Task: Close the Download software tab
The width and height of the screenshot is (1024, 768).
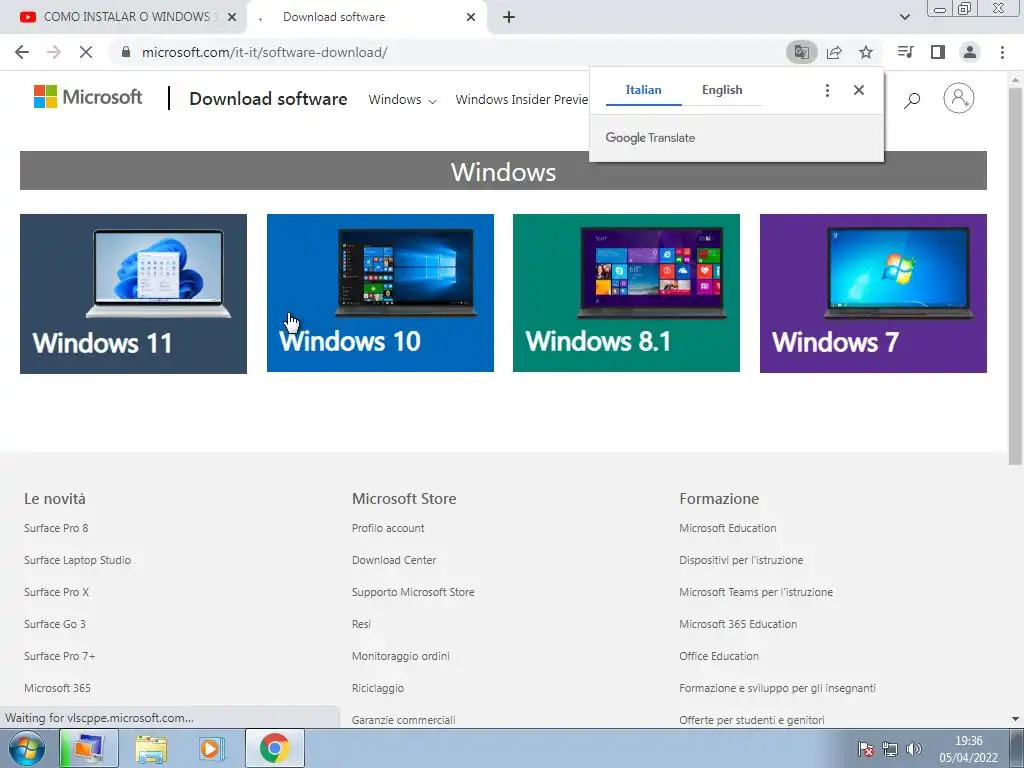Action: point(471,17)
